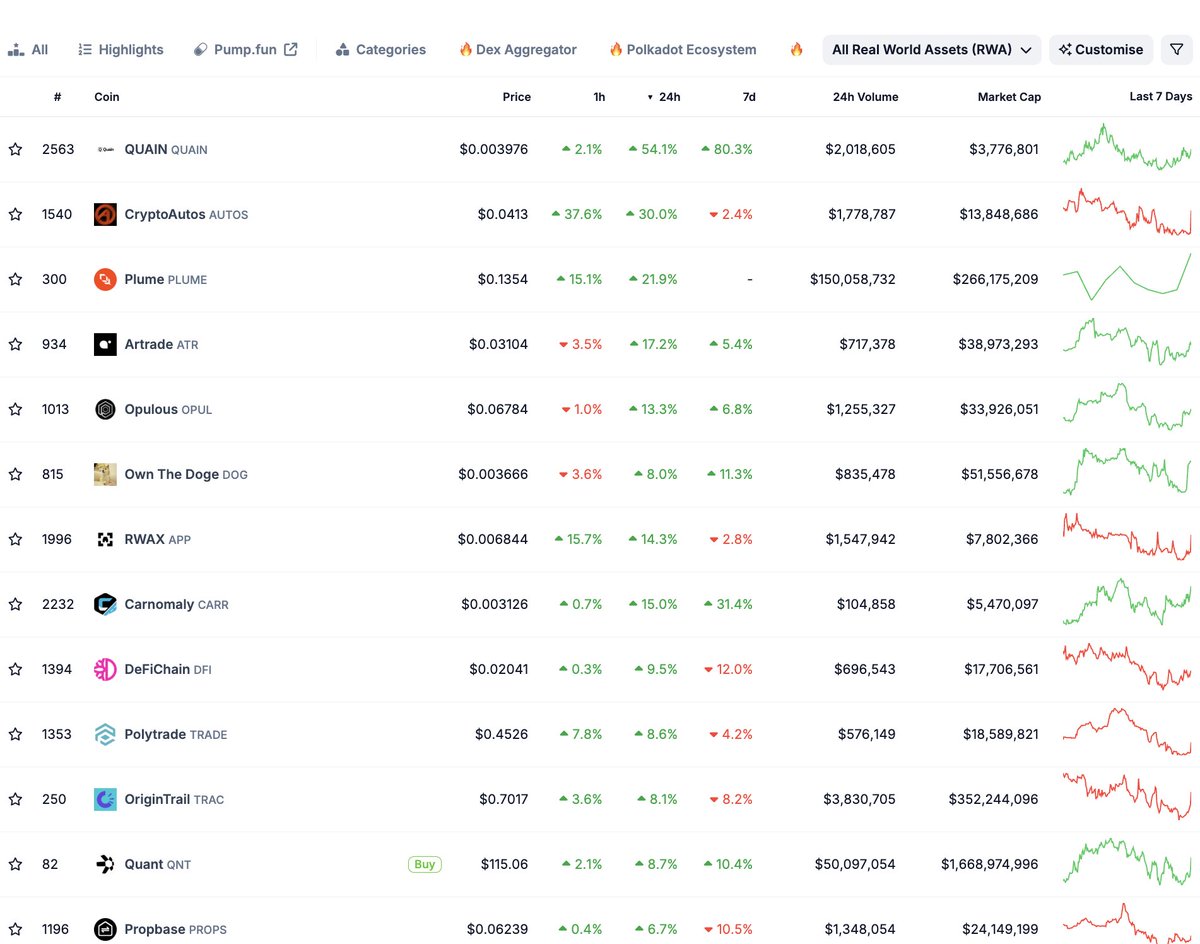Viewport: 1200px width, 944px height.
Task: Click QUAIN 7d change 80.3%
Action: pyautogui.click(x=727, y=149)
